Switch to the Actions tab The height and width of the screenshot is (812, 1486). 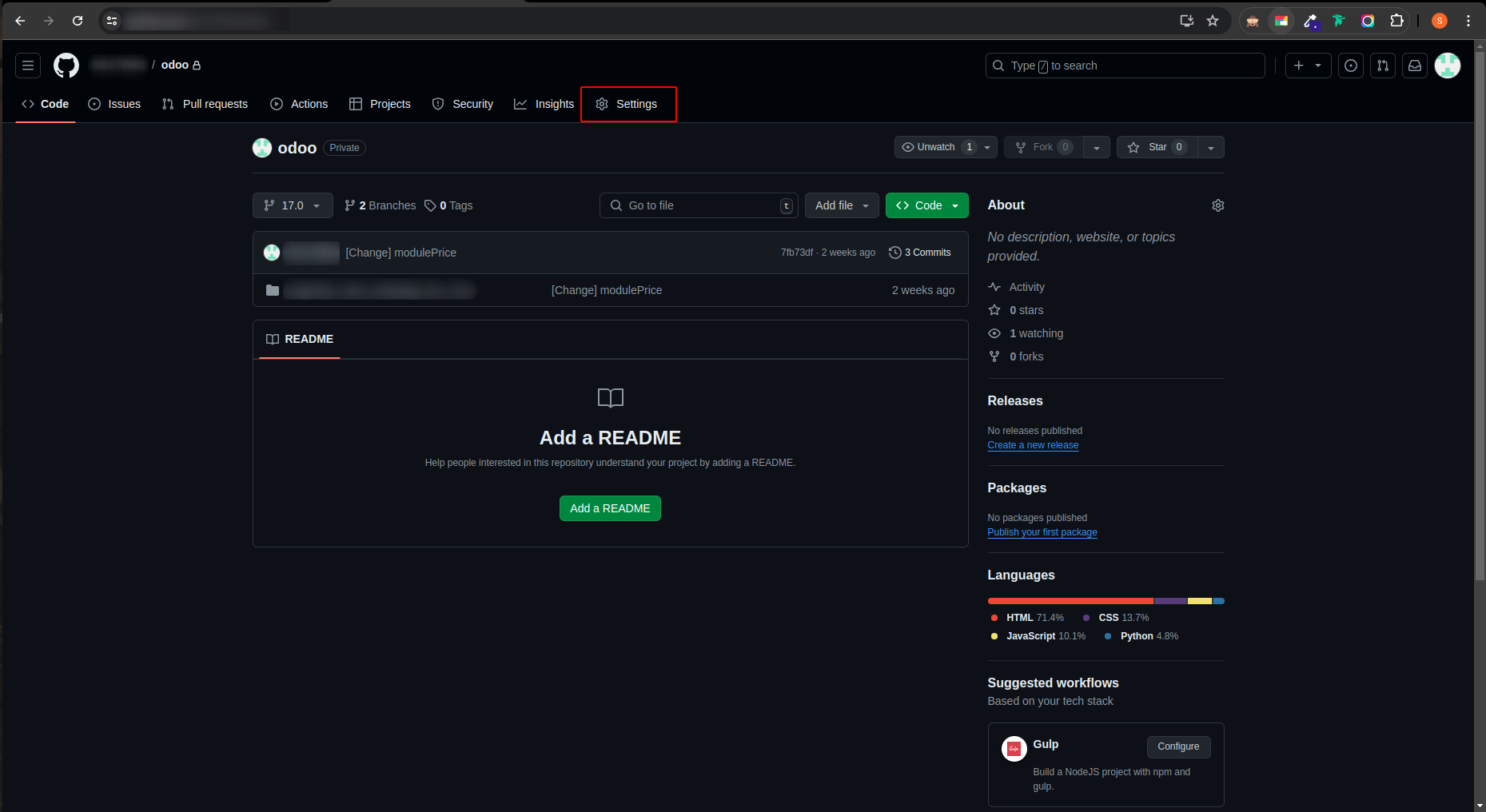[299, 104]
